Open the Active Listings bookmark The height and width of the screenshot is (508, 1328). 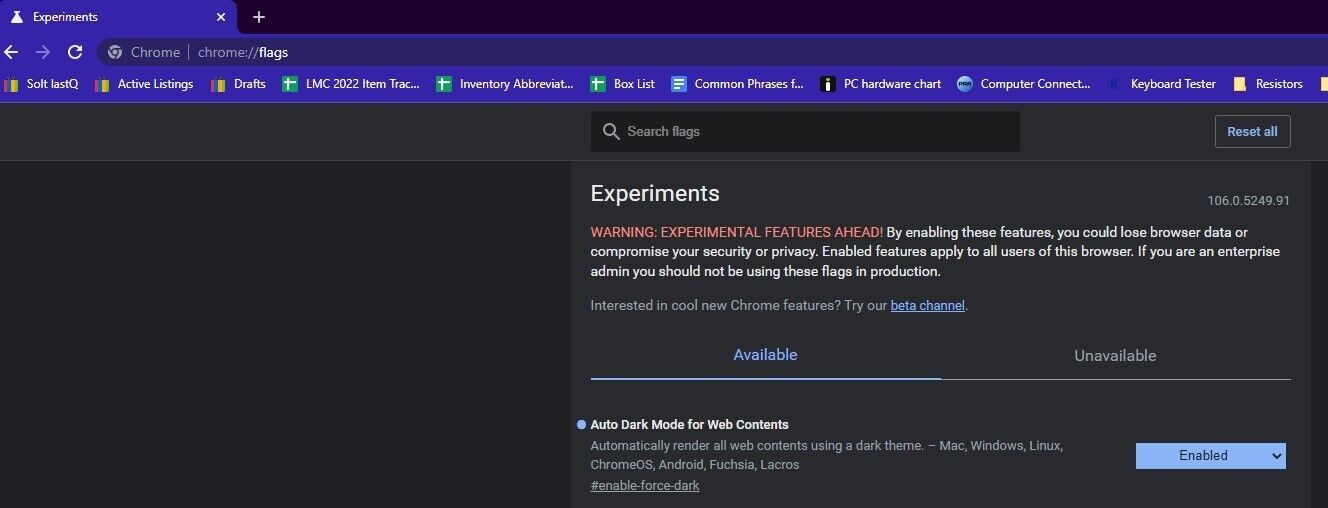[144, 84]
